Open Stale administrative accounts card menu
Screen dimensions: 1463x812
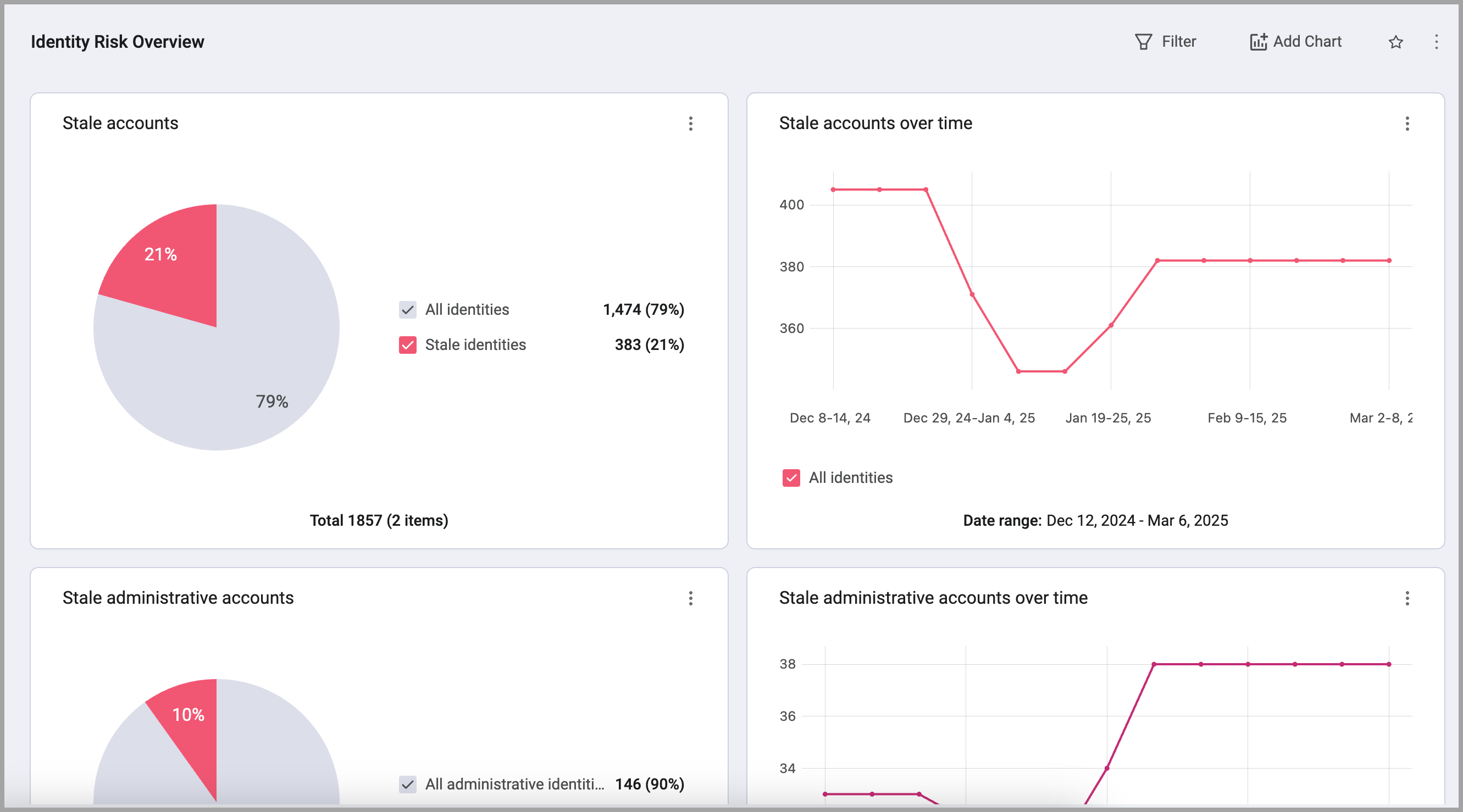click(x=691, y=598)
